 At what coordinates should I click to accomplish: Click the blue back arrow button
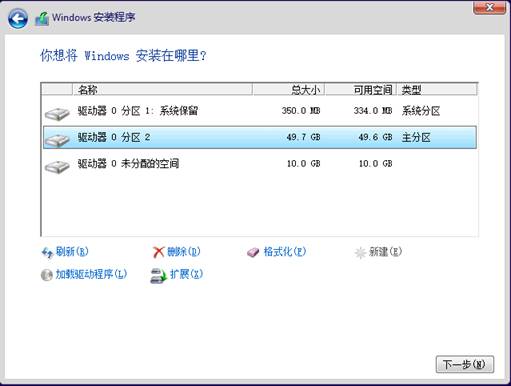18,18
